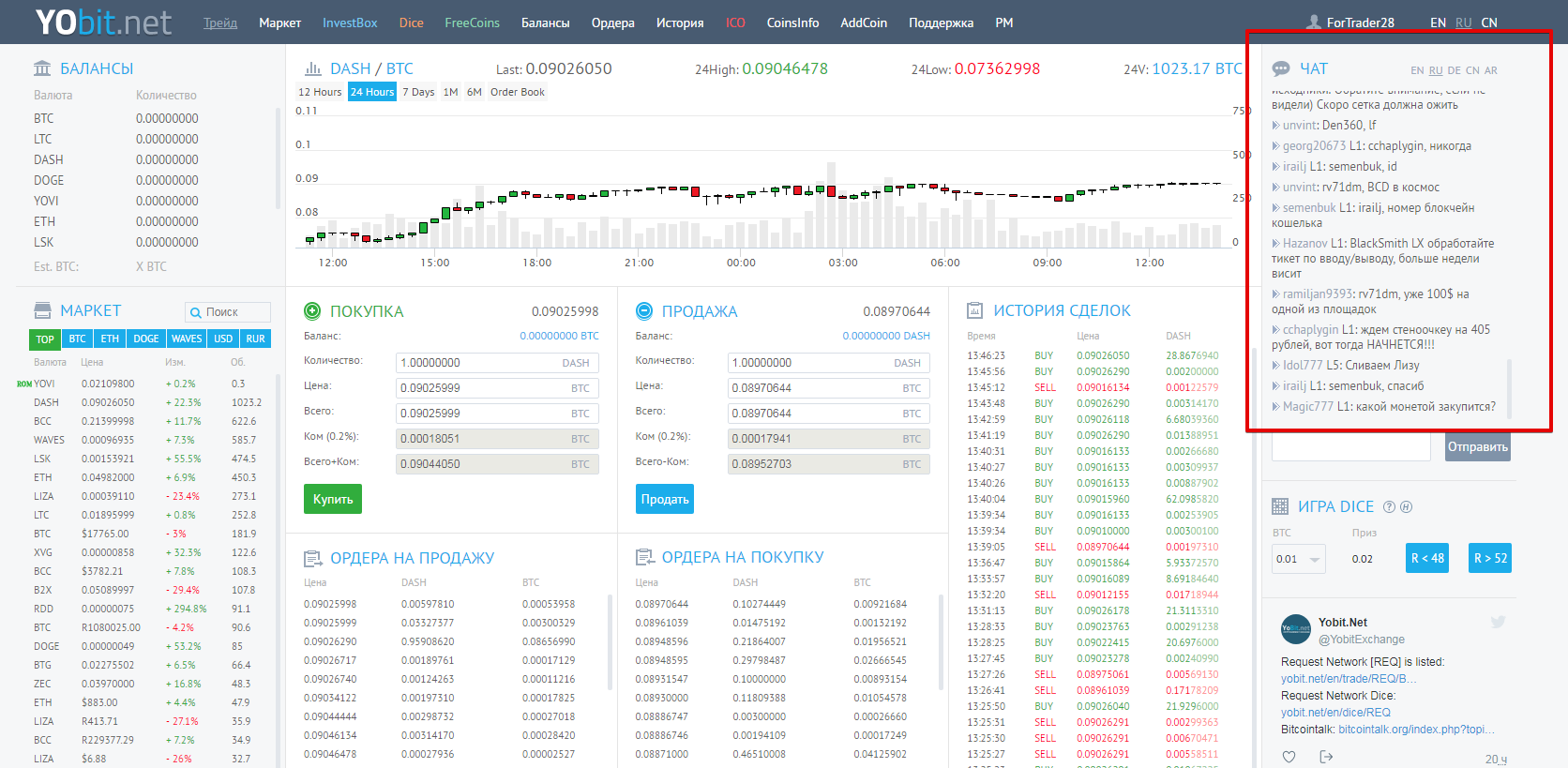Click the second round icon after ИГРА DICE
The image size is (1568, 768).
coord(1406,506)
